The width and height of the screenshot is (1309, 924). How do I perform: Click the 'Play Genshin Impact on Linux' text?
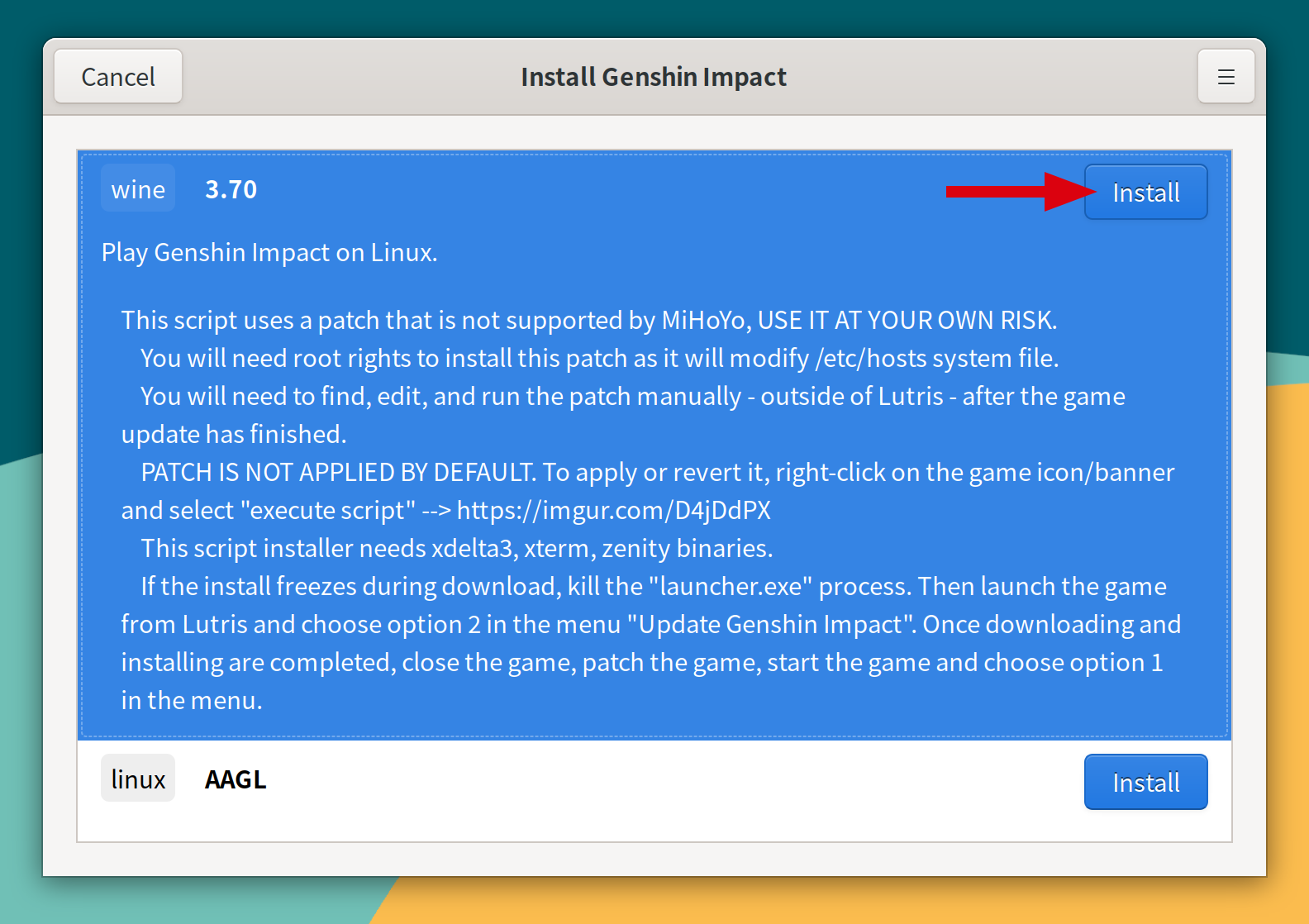pos(269,252)
